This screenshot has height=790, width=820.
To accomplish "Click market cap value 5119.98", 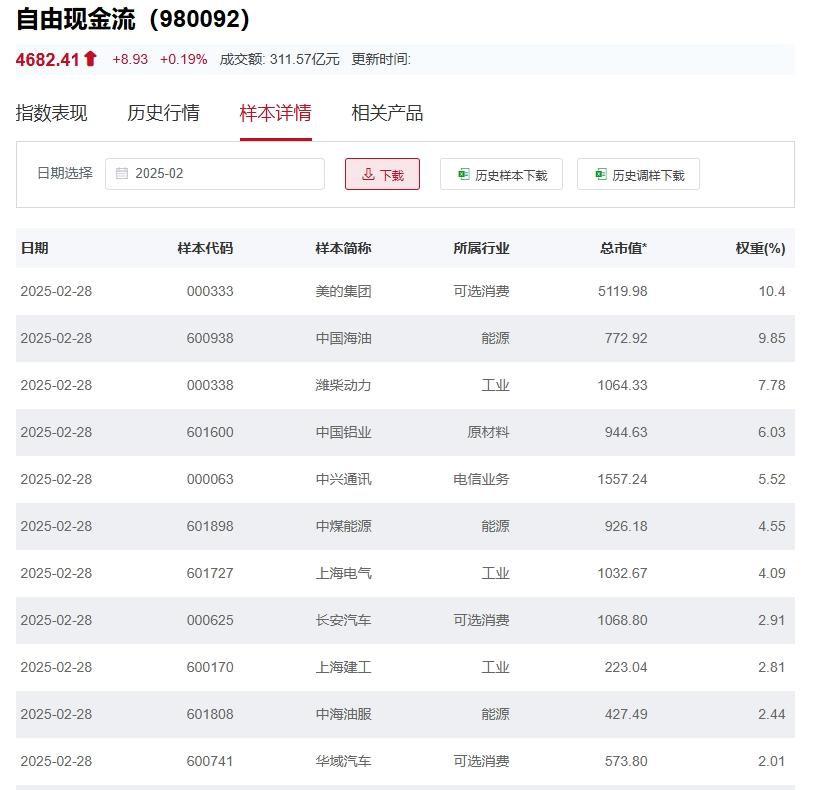I will [622, 291].
